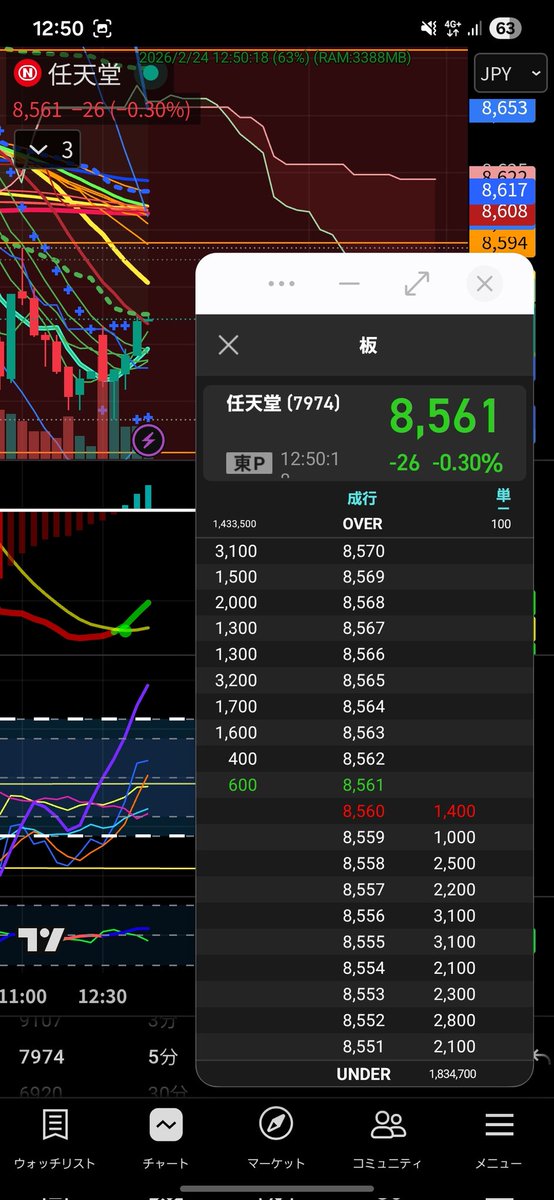Tap OVER total 1,433,500
The image size is (554, 1200).
pos(235,524)
